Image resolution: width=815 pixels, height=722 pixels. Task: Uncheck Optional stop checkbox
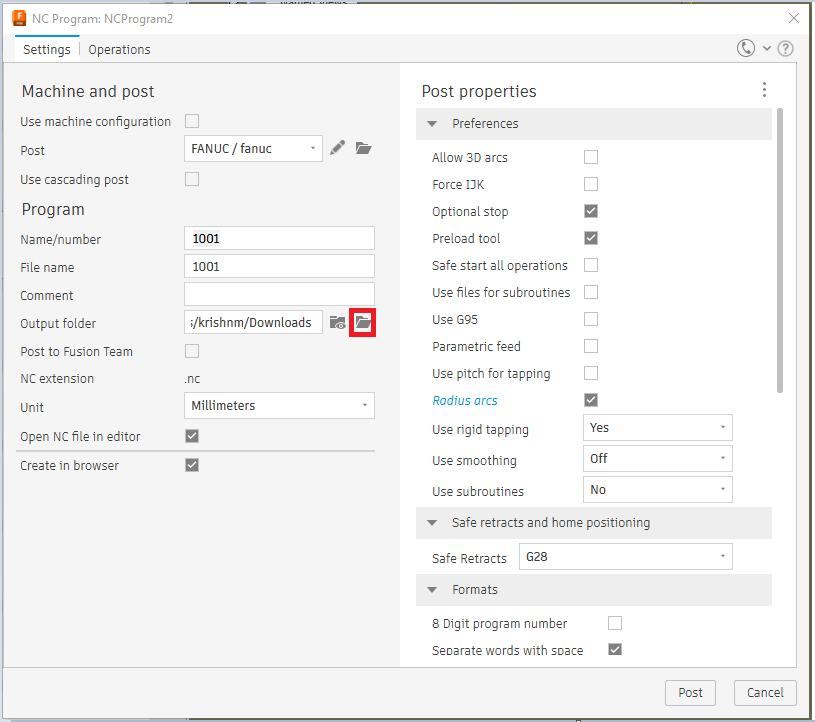click(591, 211)
